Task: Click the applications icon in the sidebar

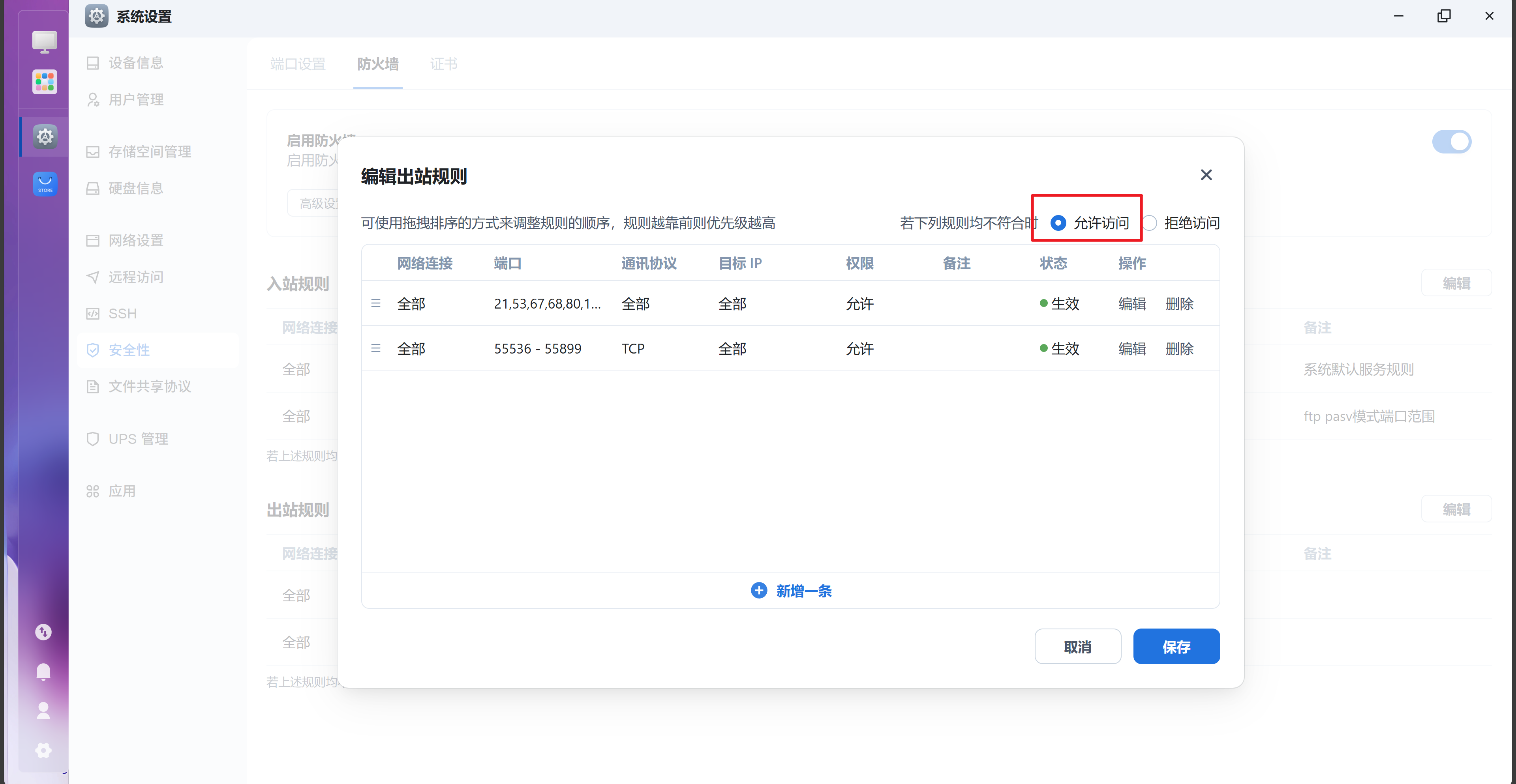Action: (93, 491)
